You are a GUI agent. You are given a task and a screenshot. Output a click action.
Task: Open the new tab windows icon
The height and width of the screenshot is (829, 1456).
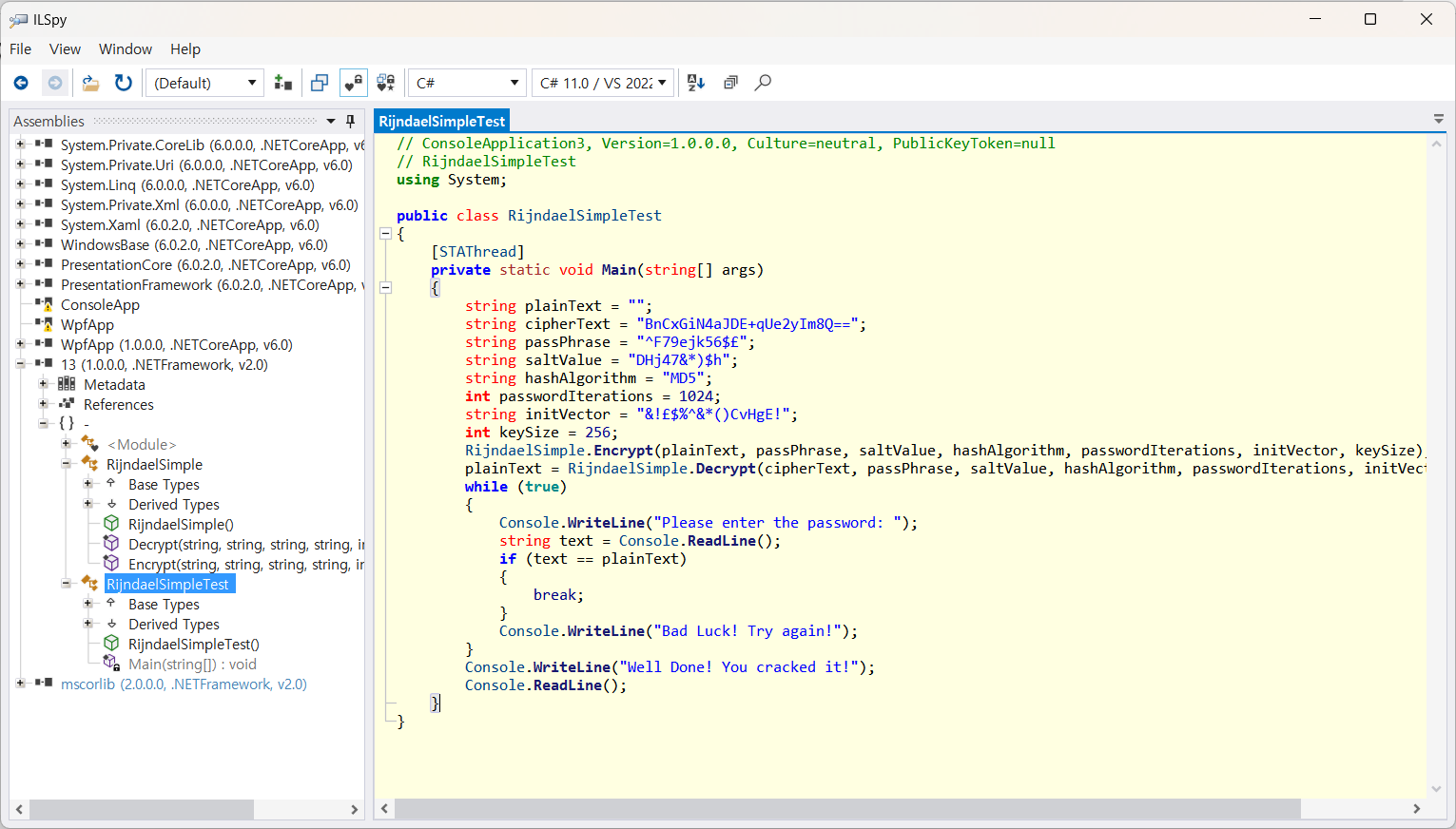coord(320,83)
